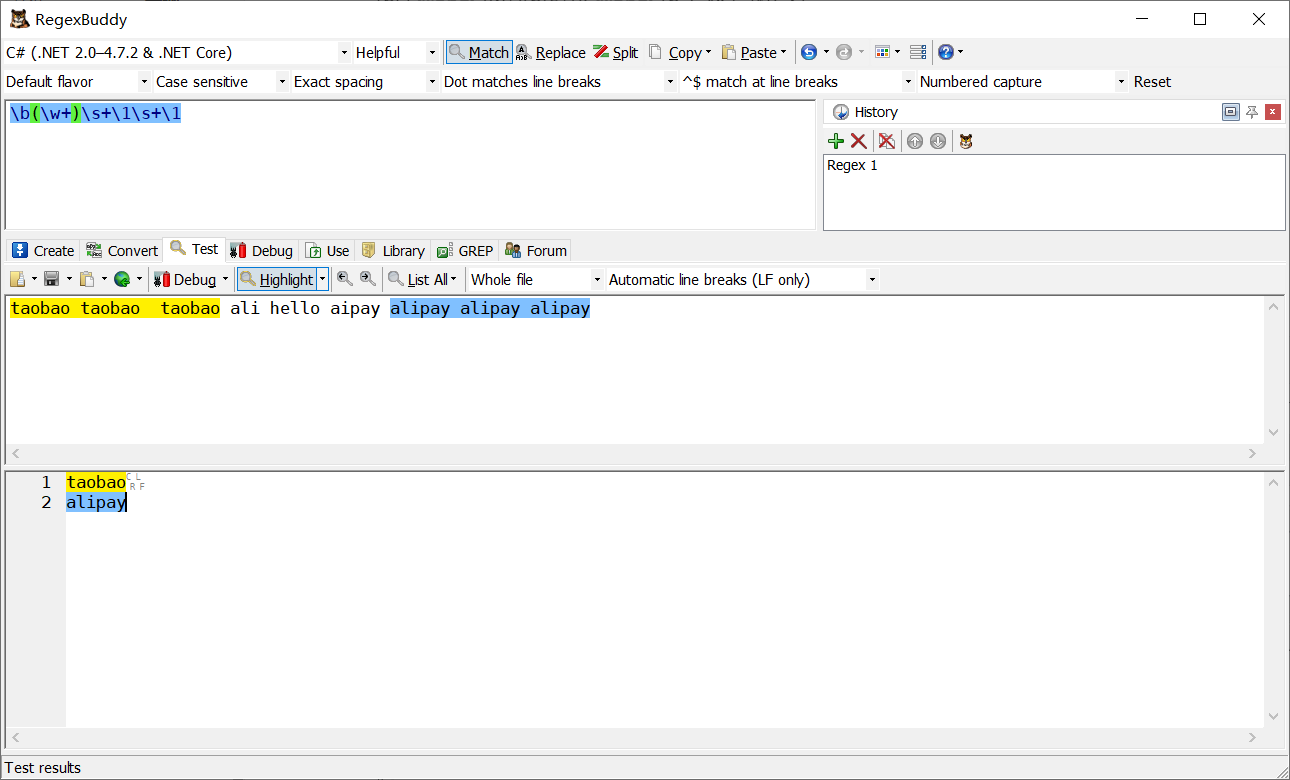Click result line 2 'alipay'
Image resolution: width=1290 pixels, height=780 pixels.
pyautogui.click(x=96, y=502)
